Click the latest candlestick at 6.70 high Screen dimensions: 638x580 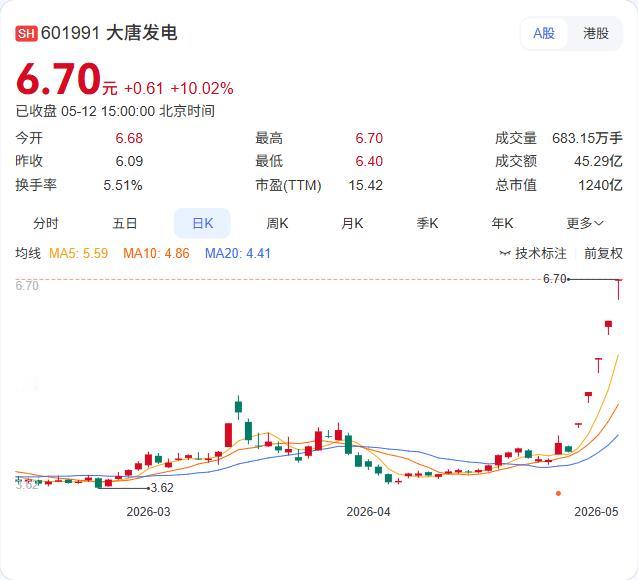[618, 289]
